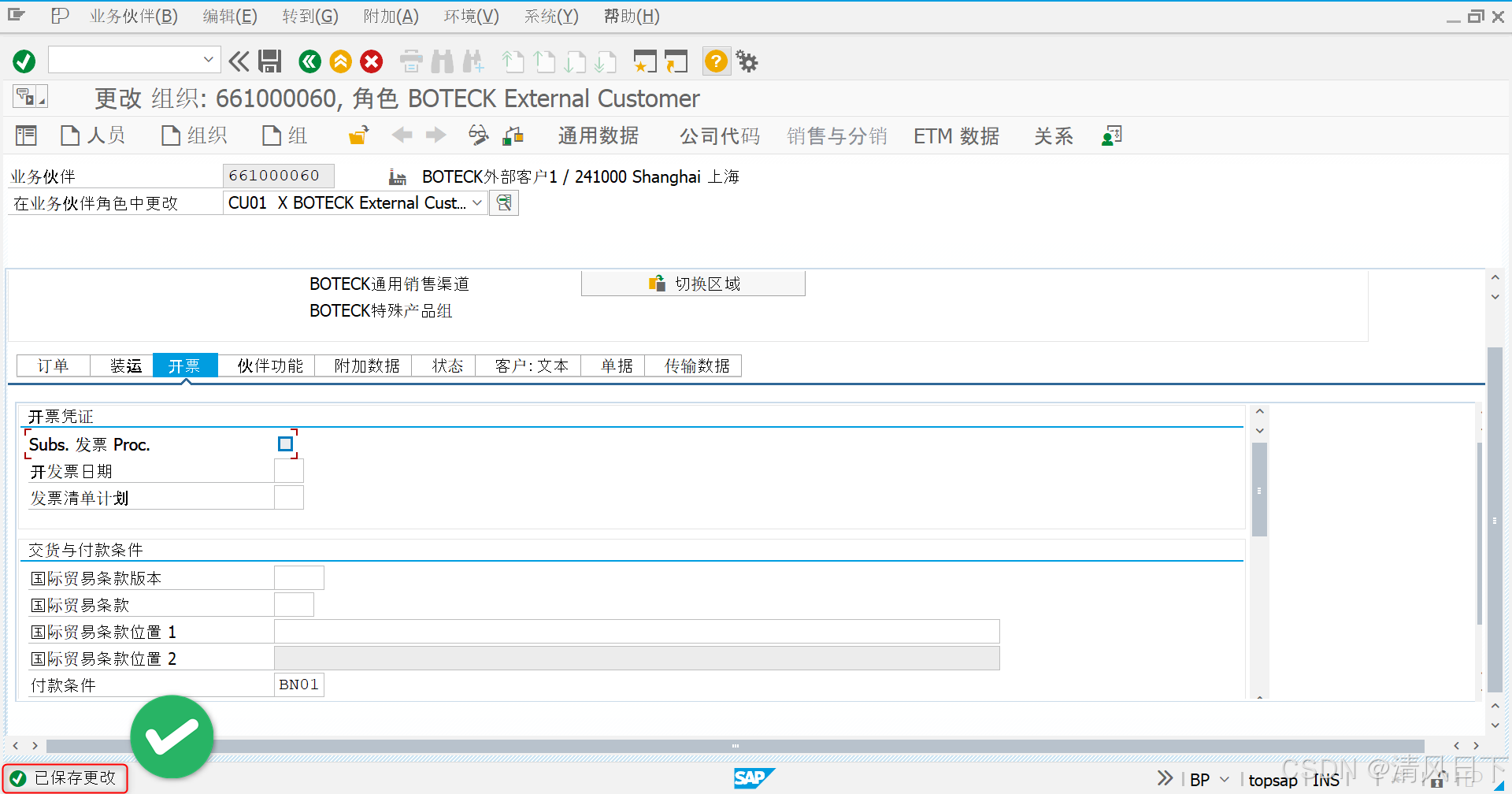1512x794 pixels.
Task: Open Help with the question mark icon
Action: point(715,61)
